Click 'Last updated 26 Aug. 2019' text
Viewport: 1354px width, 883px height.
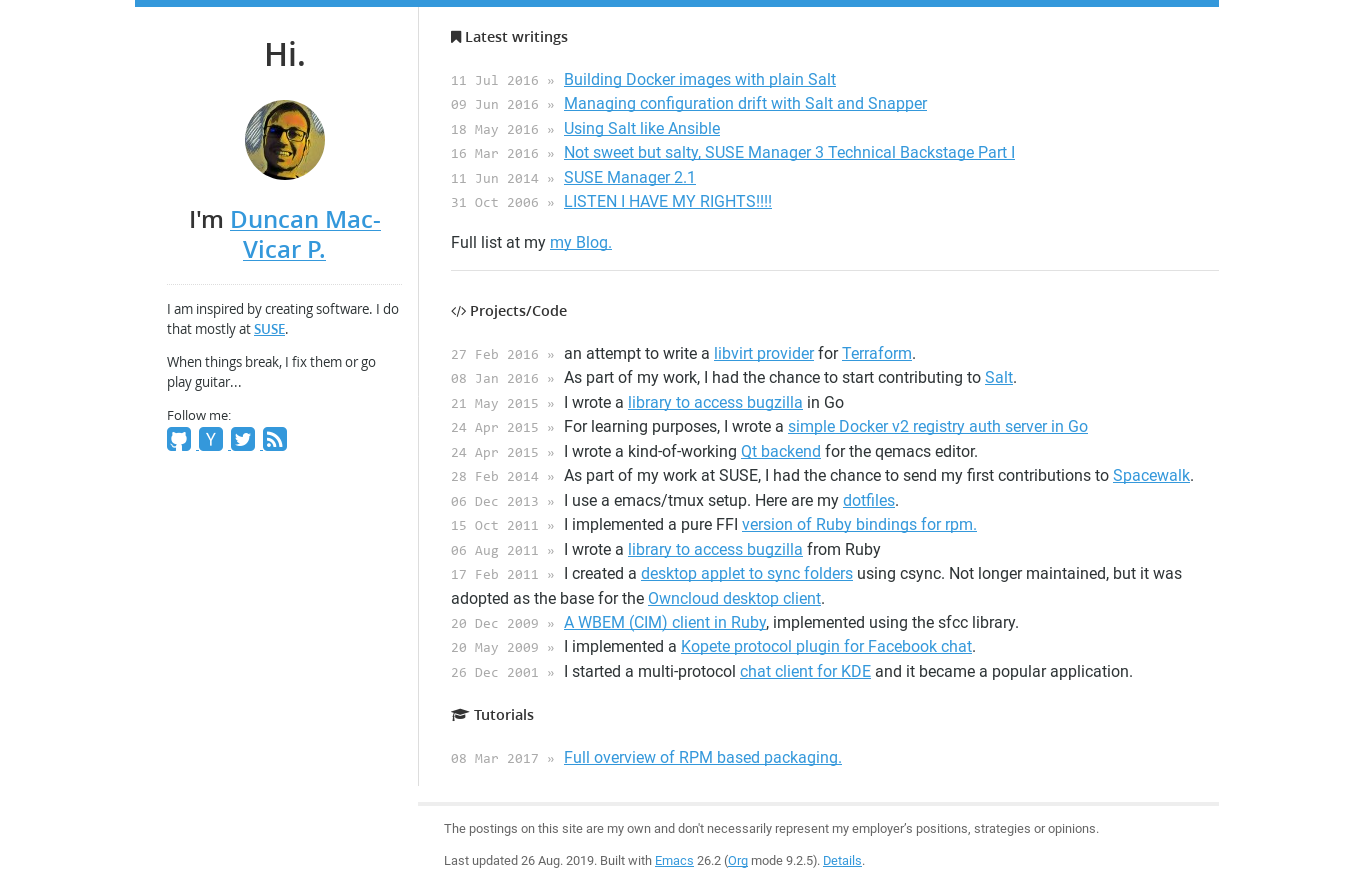click(x=520, y=861)
